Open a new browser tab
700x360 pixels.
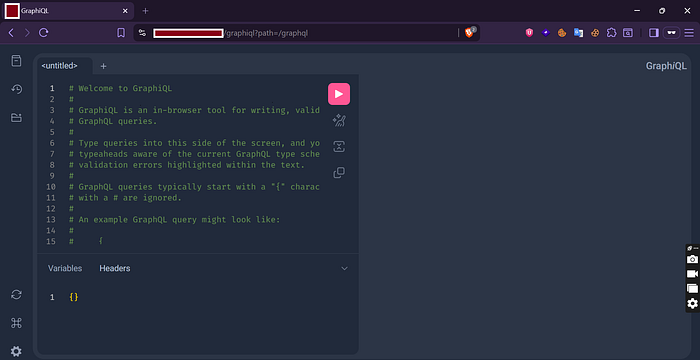pyautogui.click(x=146, y=11)
